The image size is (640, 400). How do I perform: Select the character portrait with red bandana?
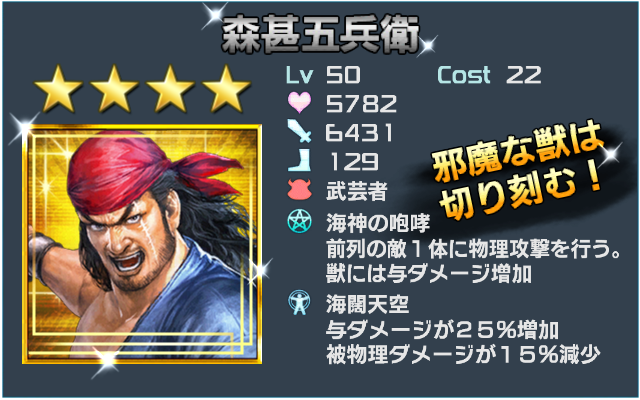click(x=142, y=244)
